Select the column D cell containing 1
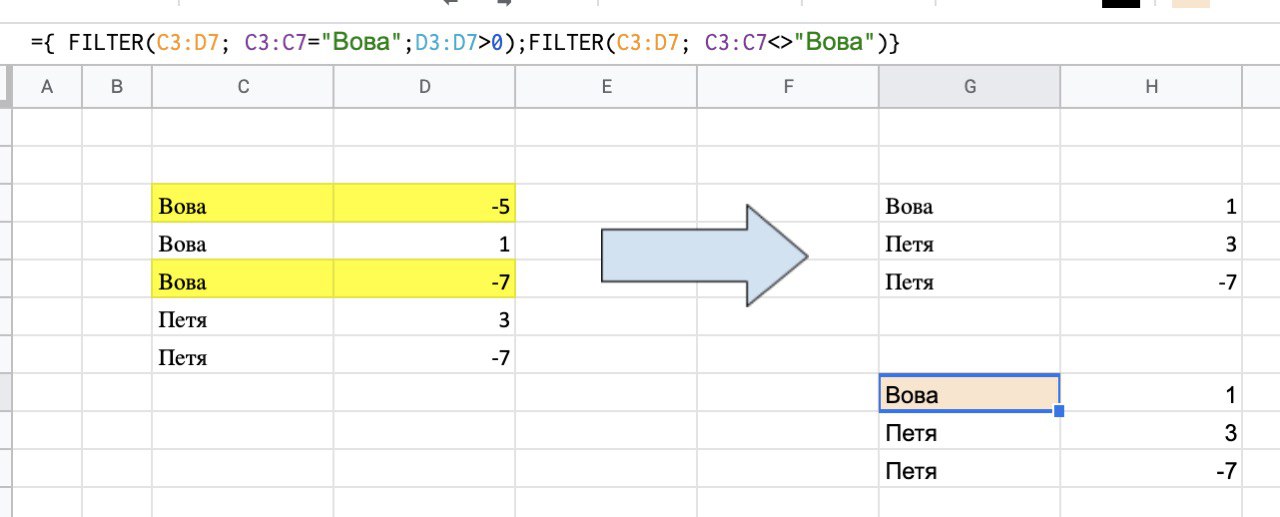The image size is (1280, 517). click(x=424, y=244)
